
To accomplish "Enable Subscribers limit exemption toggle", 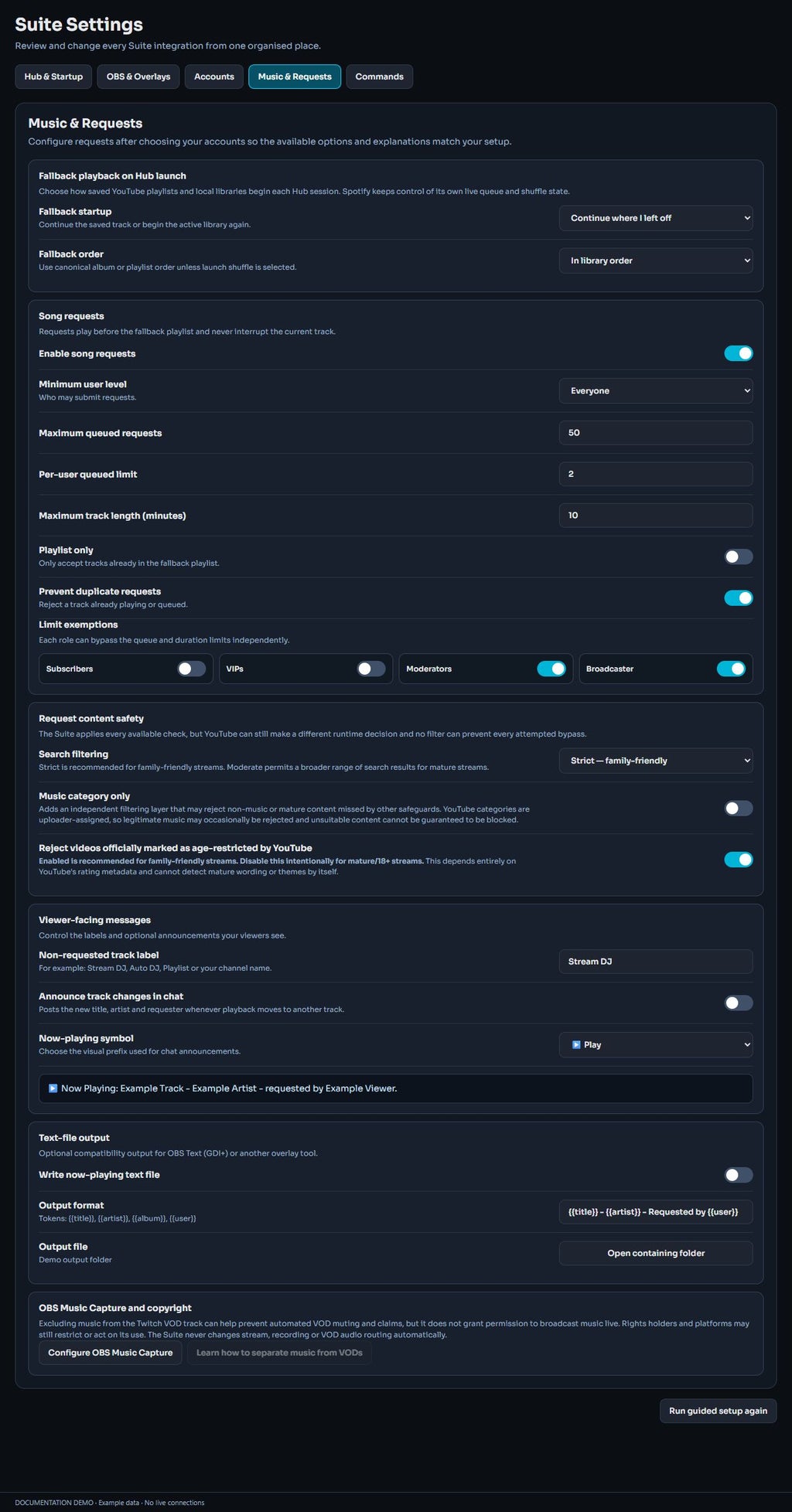I will [x=191, y=669].
